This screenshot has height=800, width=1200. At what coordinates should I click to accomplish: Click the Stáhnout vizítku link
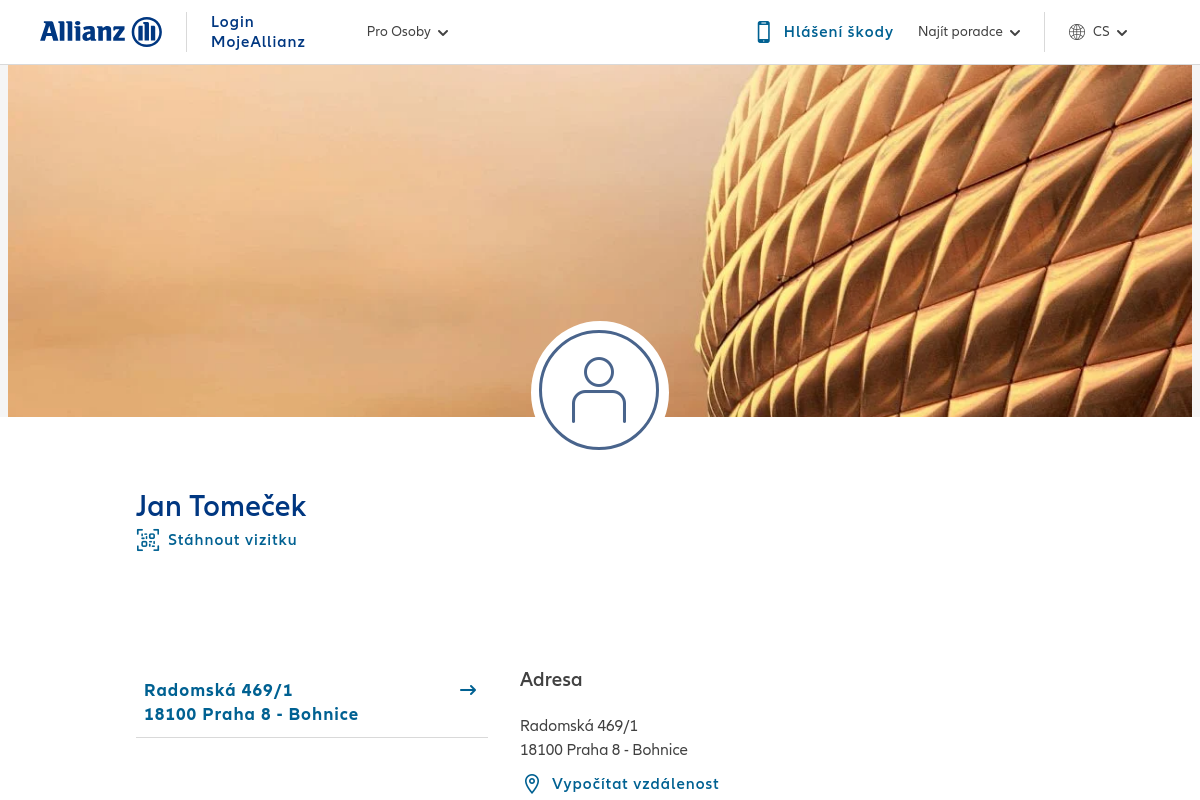pyautogui.click(x=232, y=539)
